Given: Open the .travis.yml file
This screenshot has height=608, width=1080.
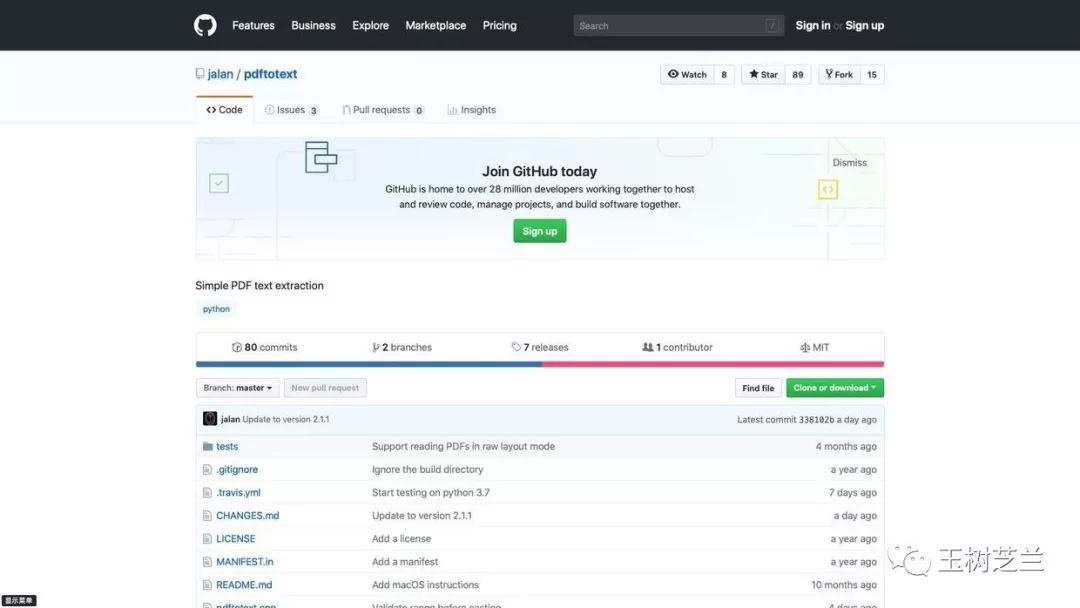Looking at the screenshot, I should [x=238, y=492].
